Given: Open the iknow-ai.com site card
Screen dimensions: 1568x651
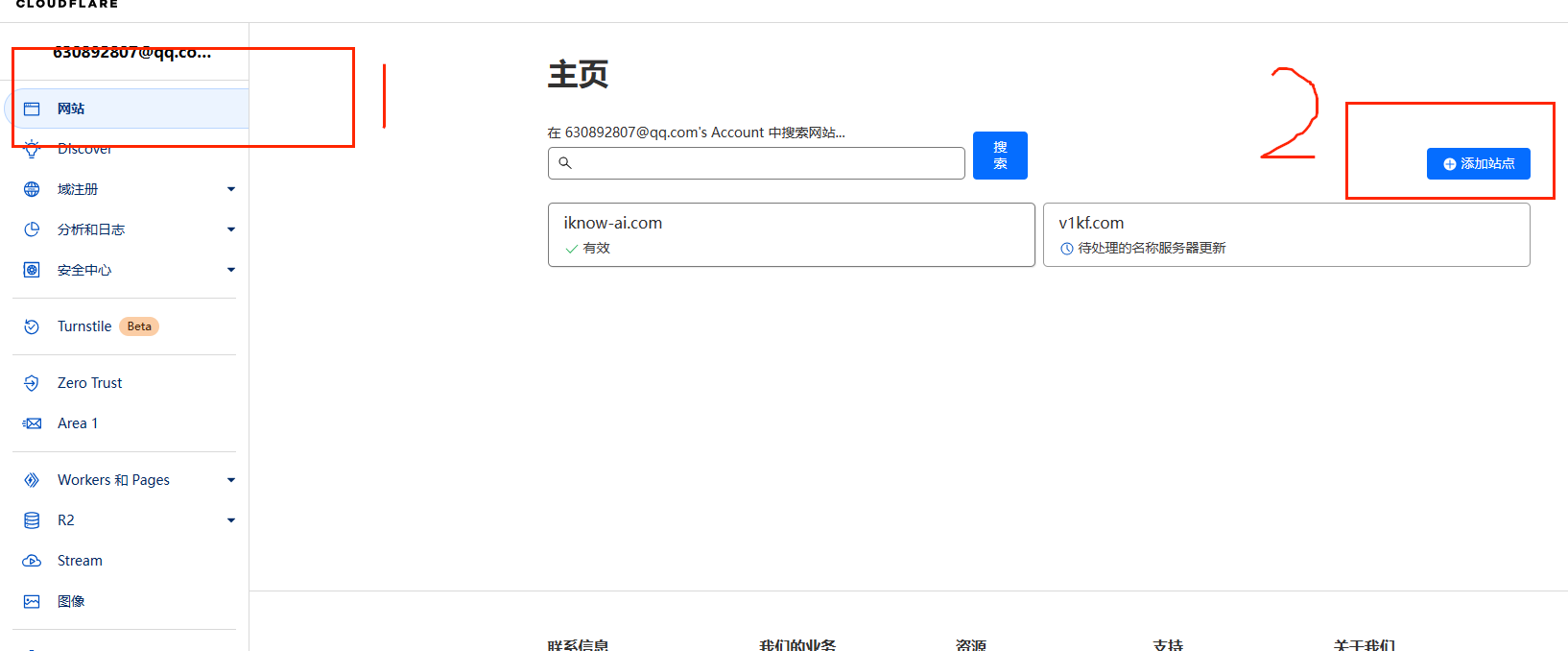Looking at the screenshot, I should (x=791, y=234).
